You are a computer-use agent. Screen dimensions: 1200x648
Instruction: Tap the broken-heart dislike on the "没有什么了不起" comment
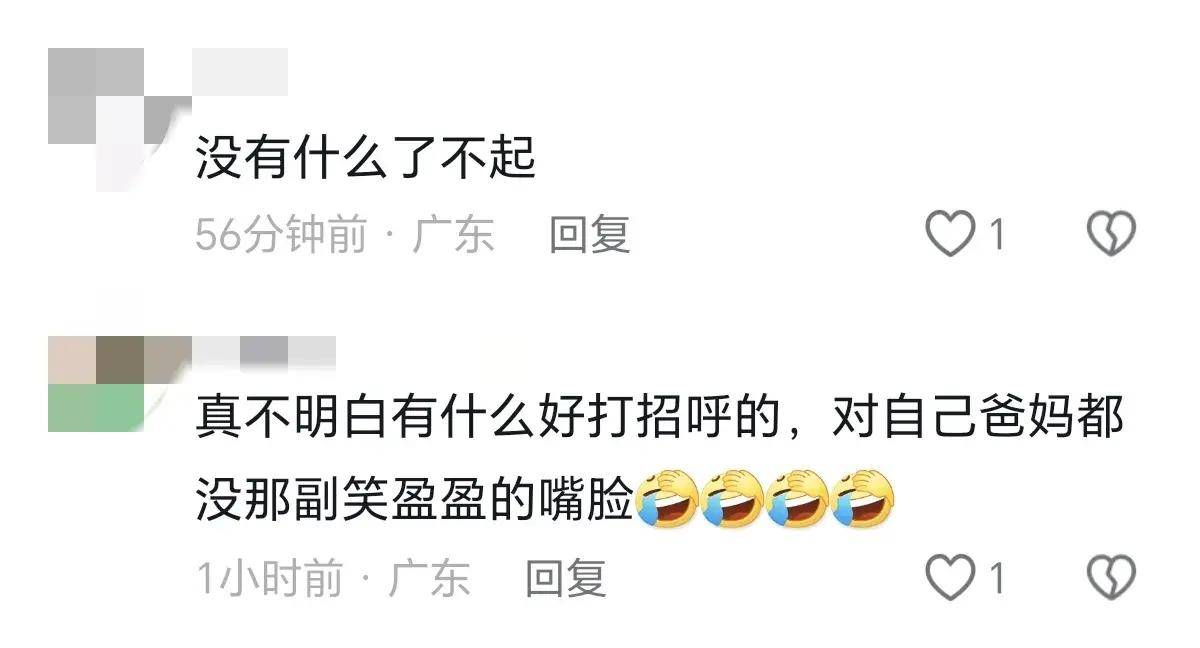coord(1111,235)
